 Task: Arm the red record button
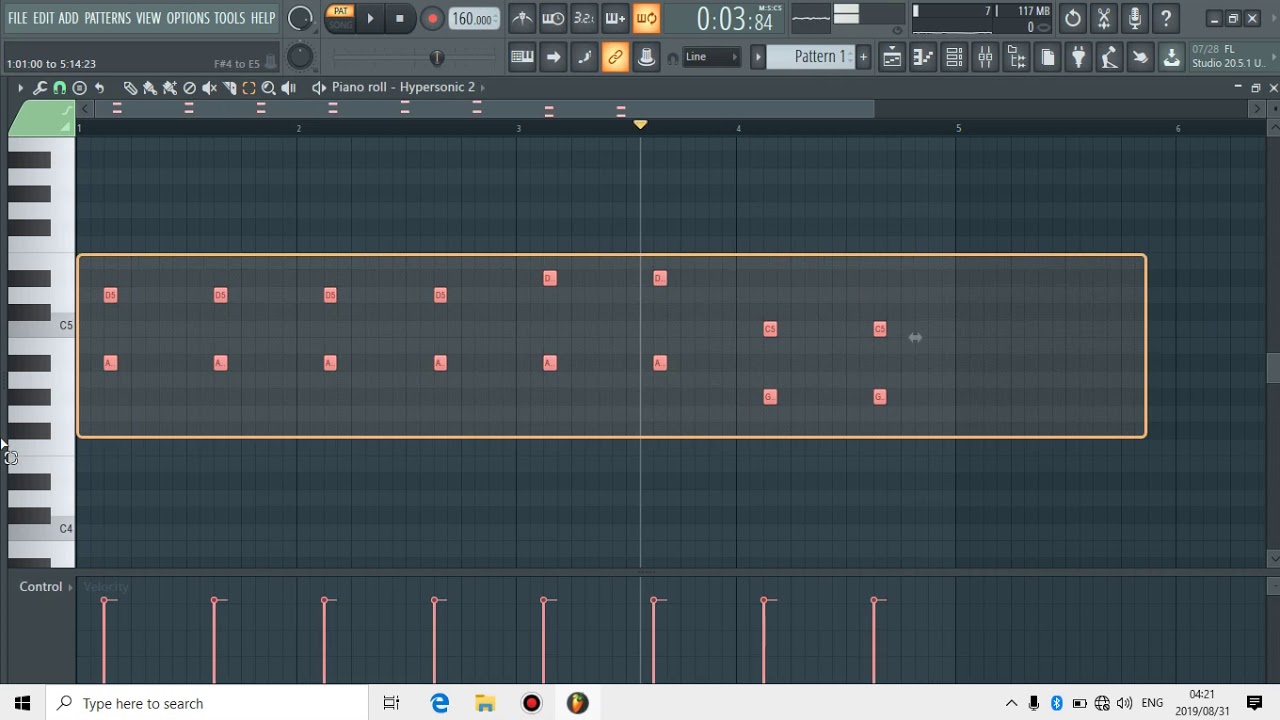coord(432,18)
